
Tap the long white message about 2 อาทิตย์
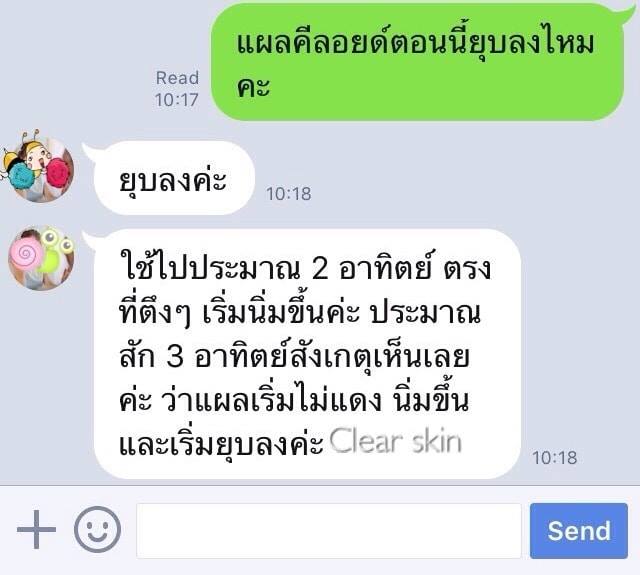pyautogui.click(x=307, y=353)
